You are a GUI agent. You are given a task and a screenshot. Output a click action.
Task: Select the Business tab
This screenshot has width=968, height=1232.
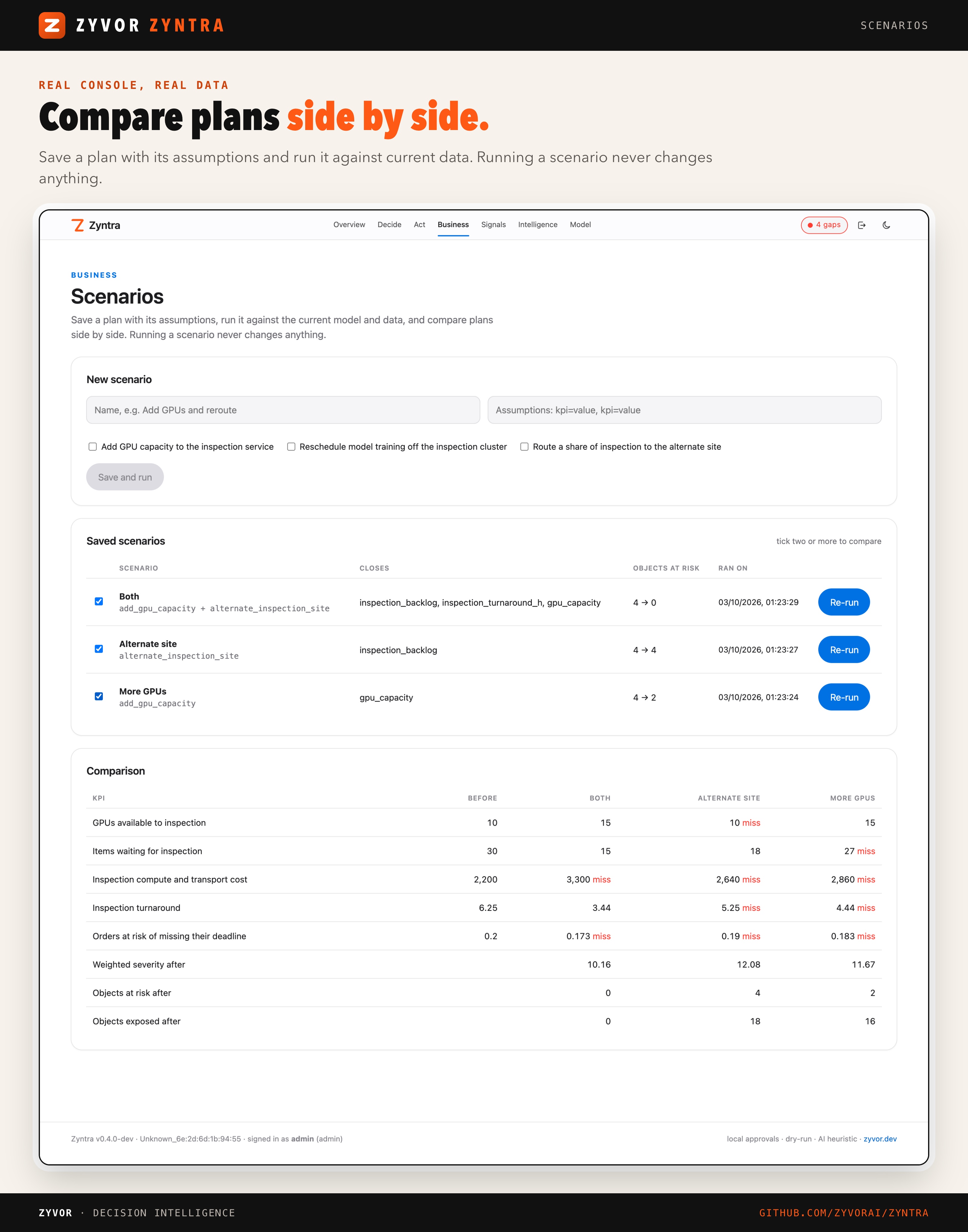(453, 225)
